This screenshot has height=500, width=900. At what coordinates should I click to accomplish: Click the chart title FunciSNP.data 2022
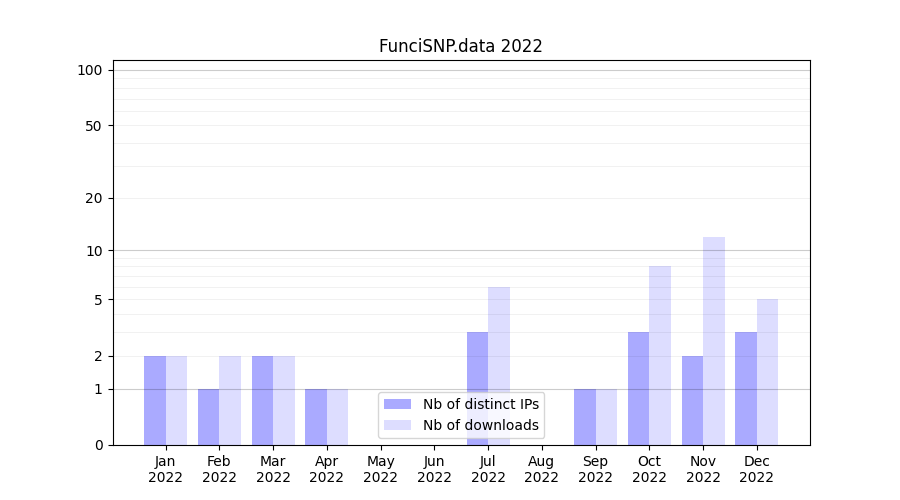(460, 46)
